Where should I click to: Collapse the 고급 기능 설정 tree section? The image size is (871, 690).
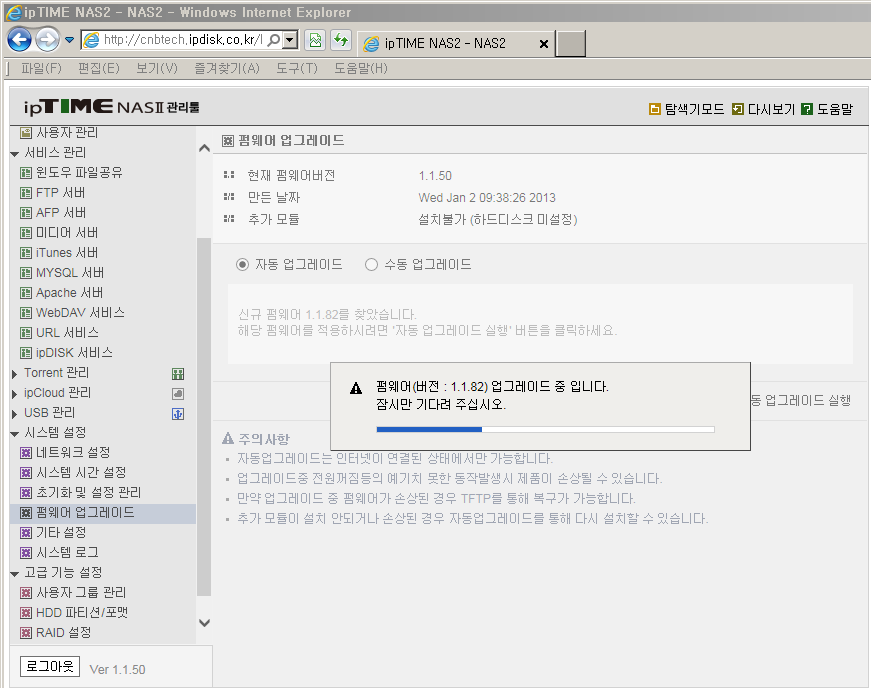click(15, 574)
